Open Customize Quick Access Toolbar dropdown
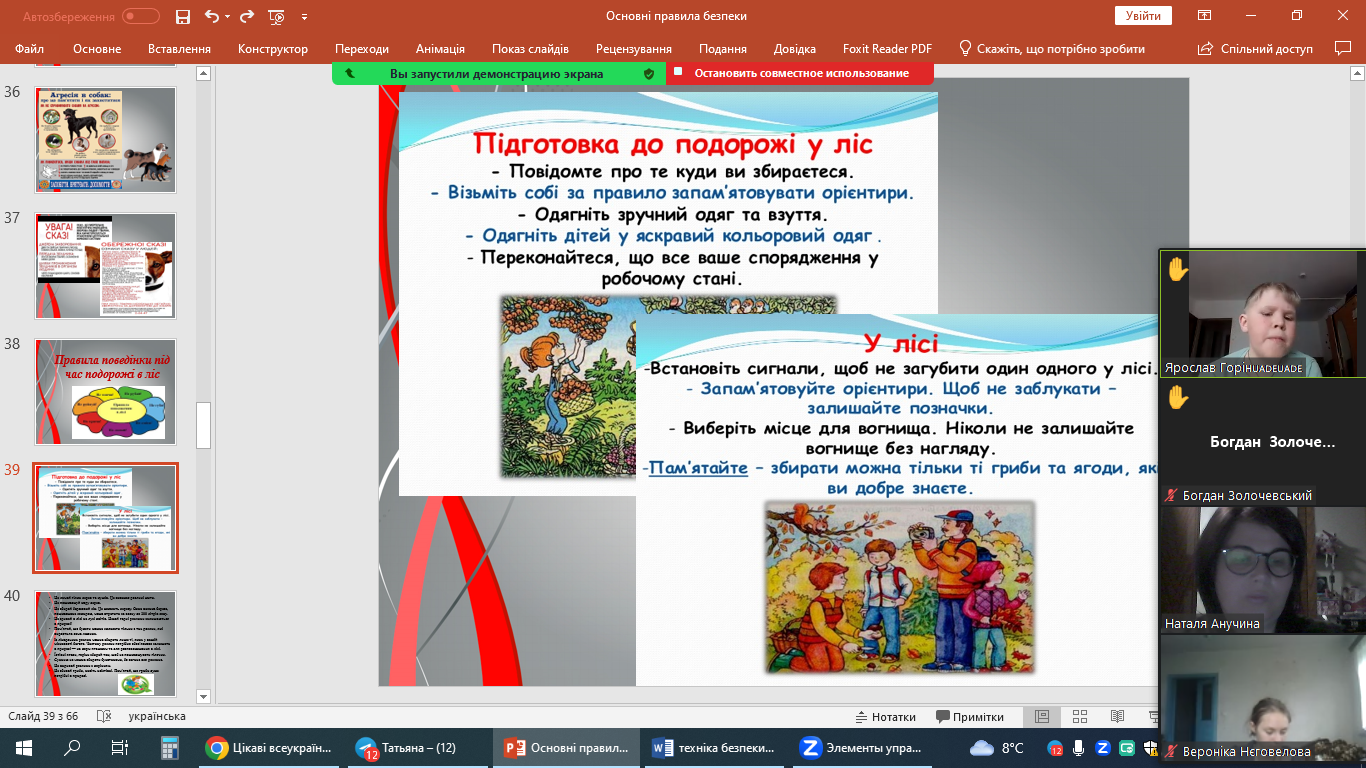The width and height of the screenshot is (1366, 768). click(x=304, y=17)
